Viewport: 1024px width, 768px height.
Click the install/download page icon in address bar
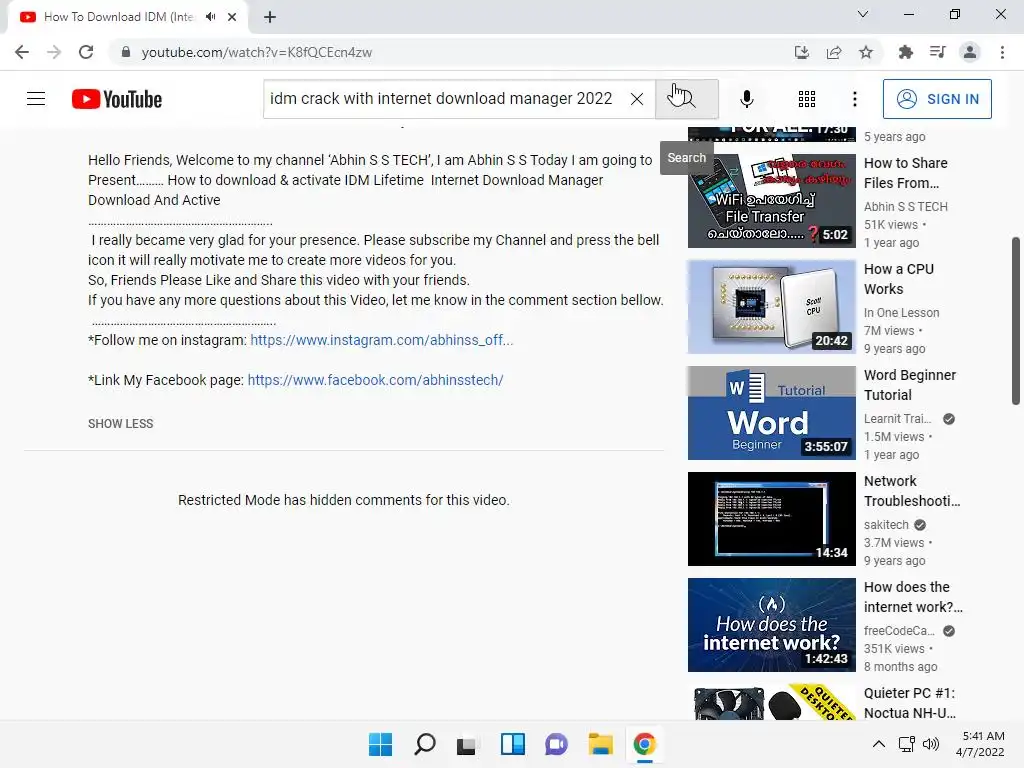point(802,52)
